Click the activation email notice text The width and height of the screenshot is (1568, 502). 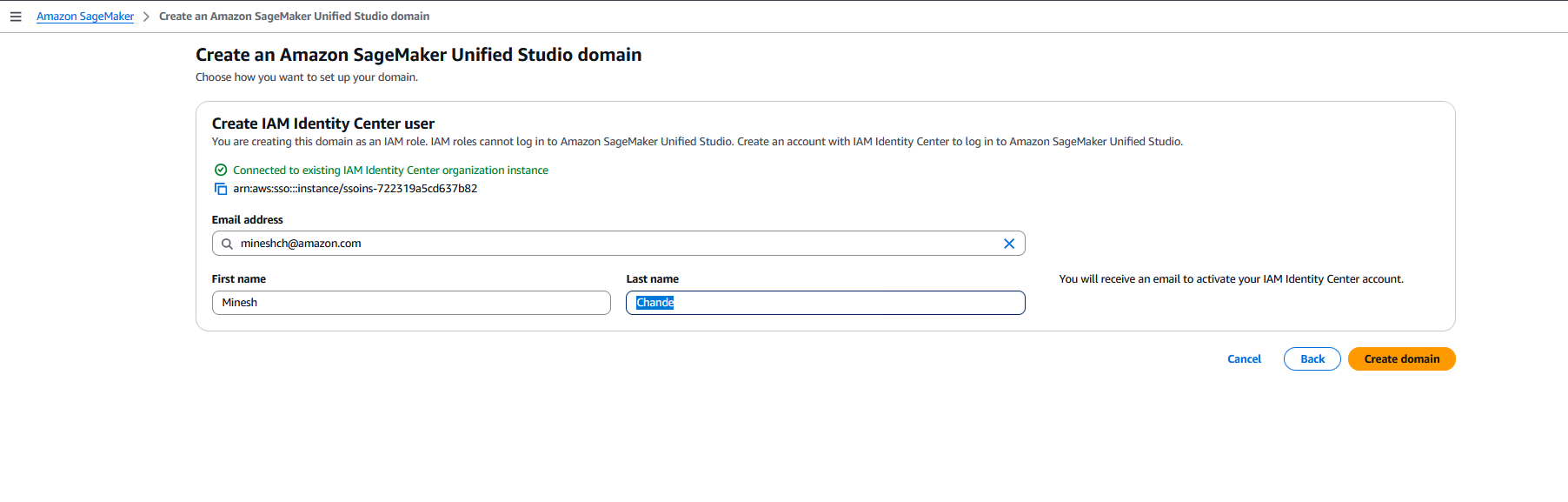point(1231,279)
